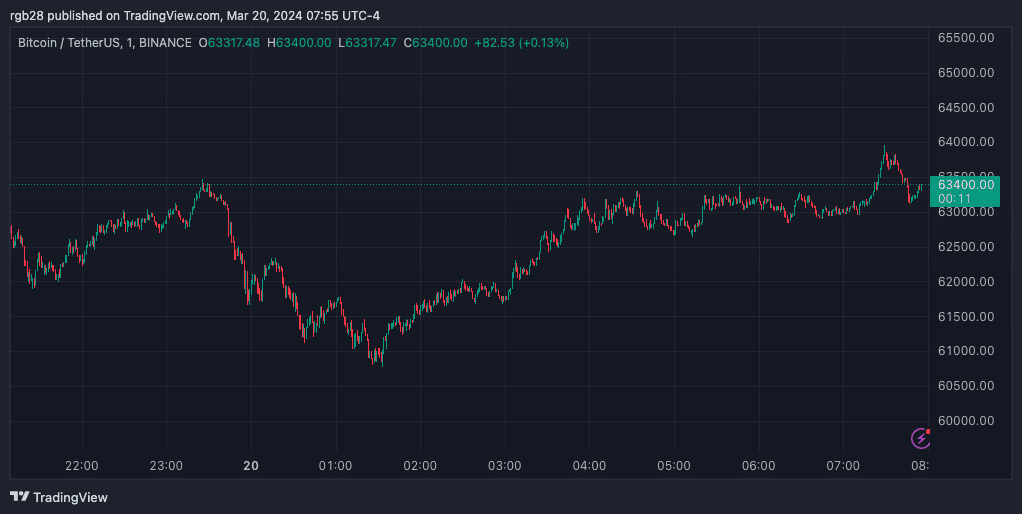Click the 05:00 time axis label
Viewport: 1022px width, 514px height.
click(x=674, y=466)
